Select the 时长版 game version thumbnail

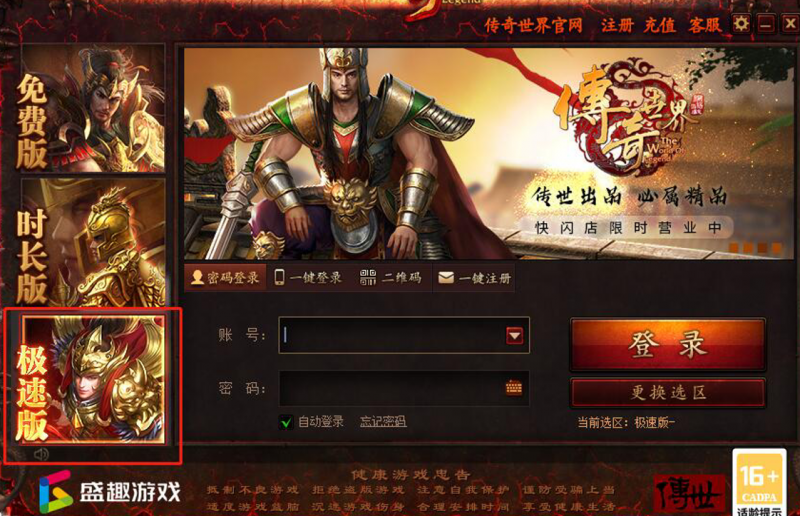click(x=93, y=242)
